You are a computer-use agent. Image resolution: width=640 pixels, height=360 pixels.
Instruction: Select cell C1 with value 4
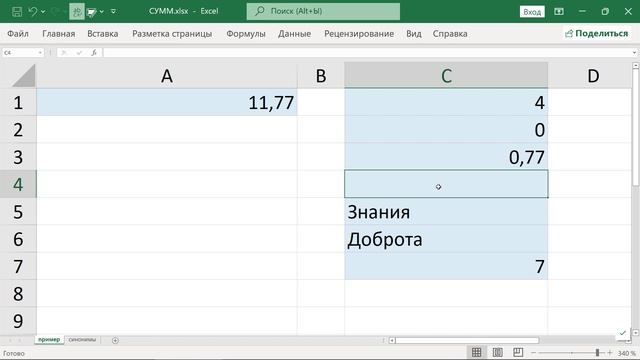446,102
